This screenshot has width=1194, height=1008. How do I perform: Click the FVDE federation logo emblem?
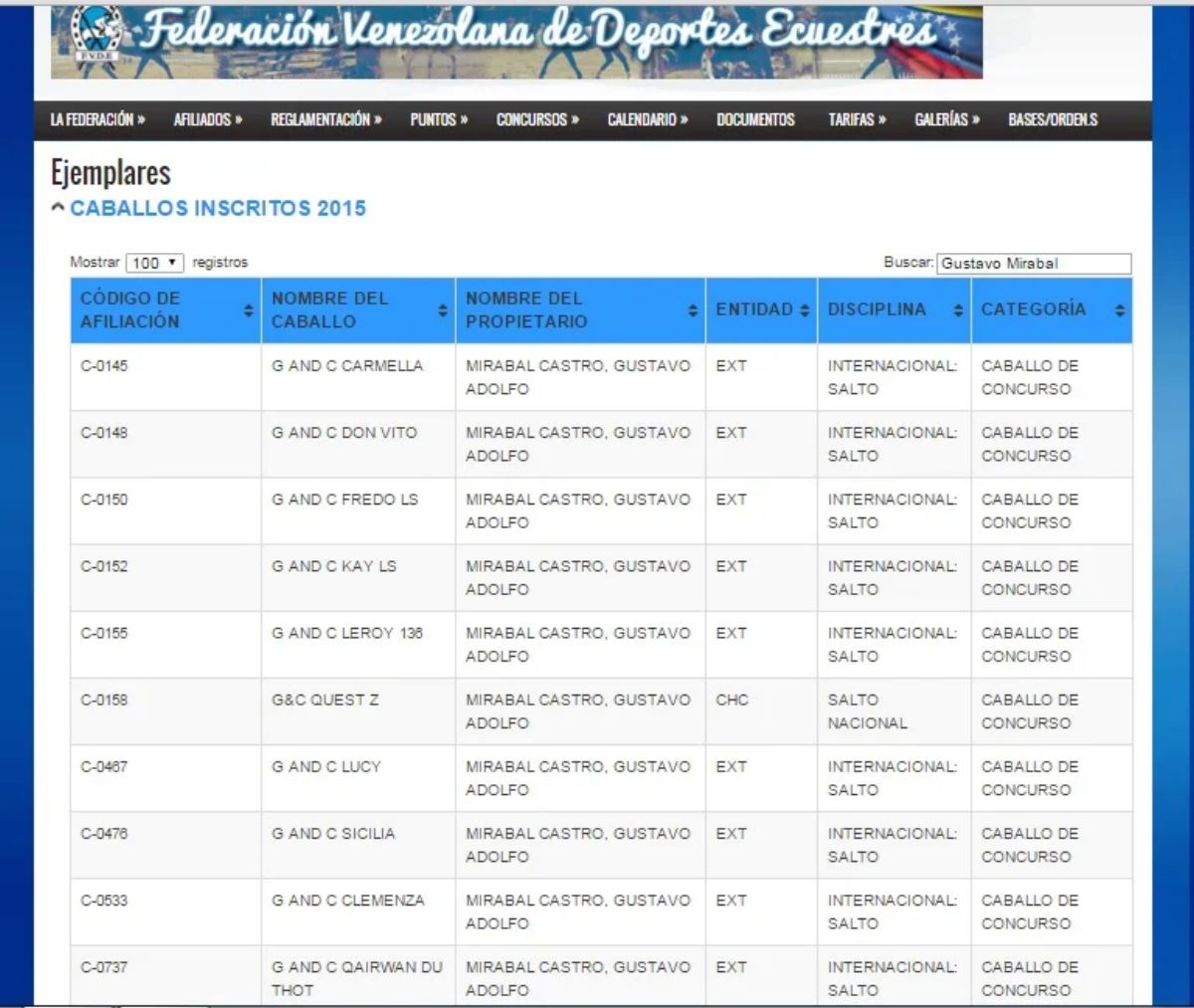pos(98,34)
